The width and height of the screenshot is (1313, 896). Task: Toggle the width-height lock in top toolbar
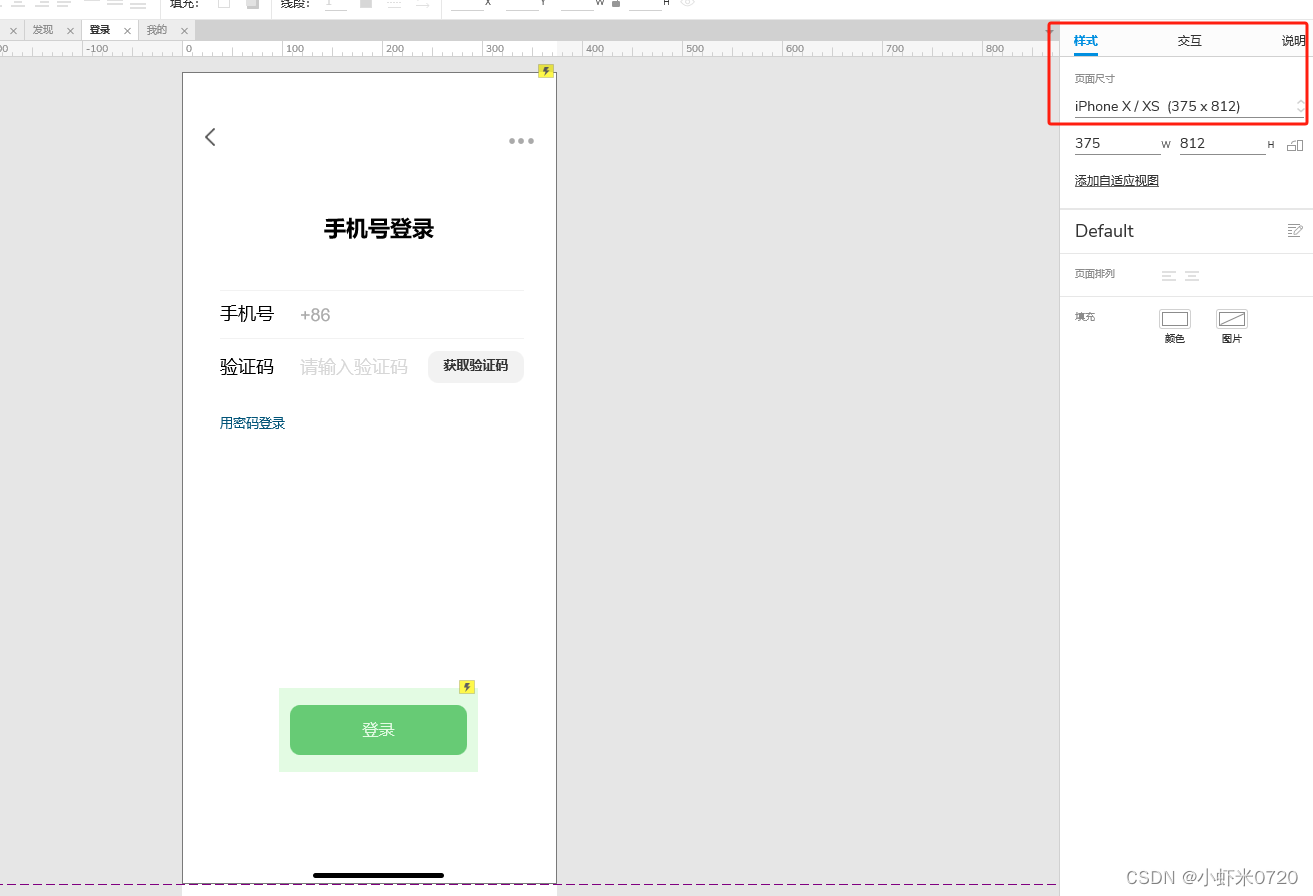615,4
